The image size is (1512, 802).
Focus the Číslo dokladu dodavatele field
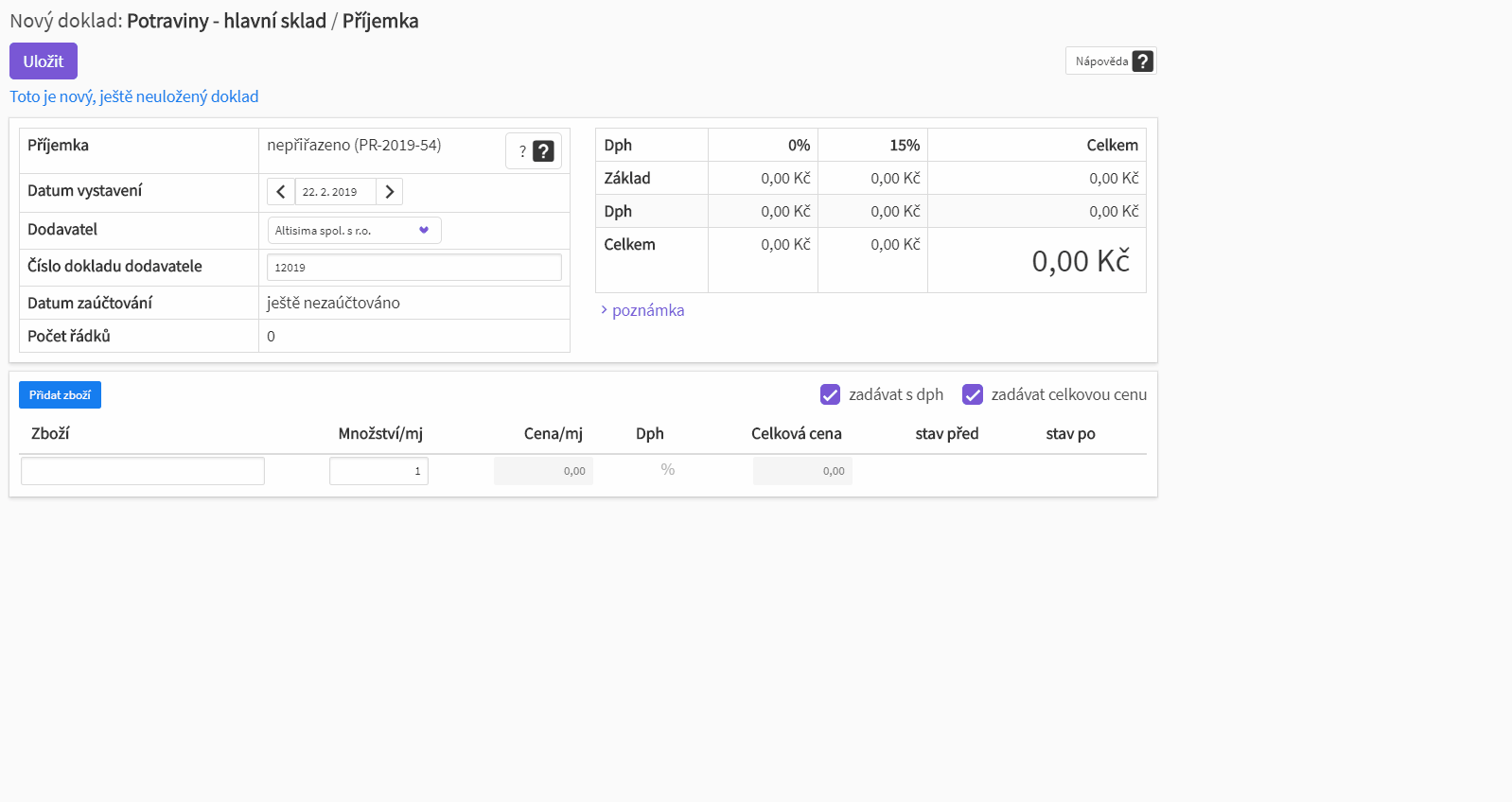pos(413,268)
